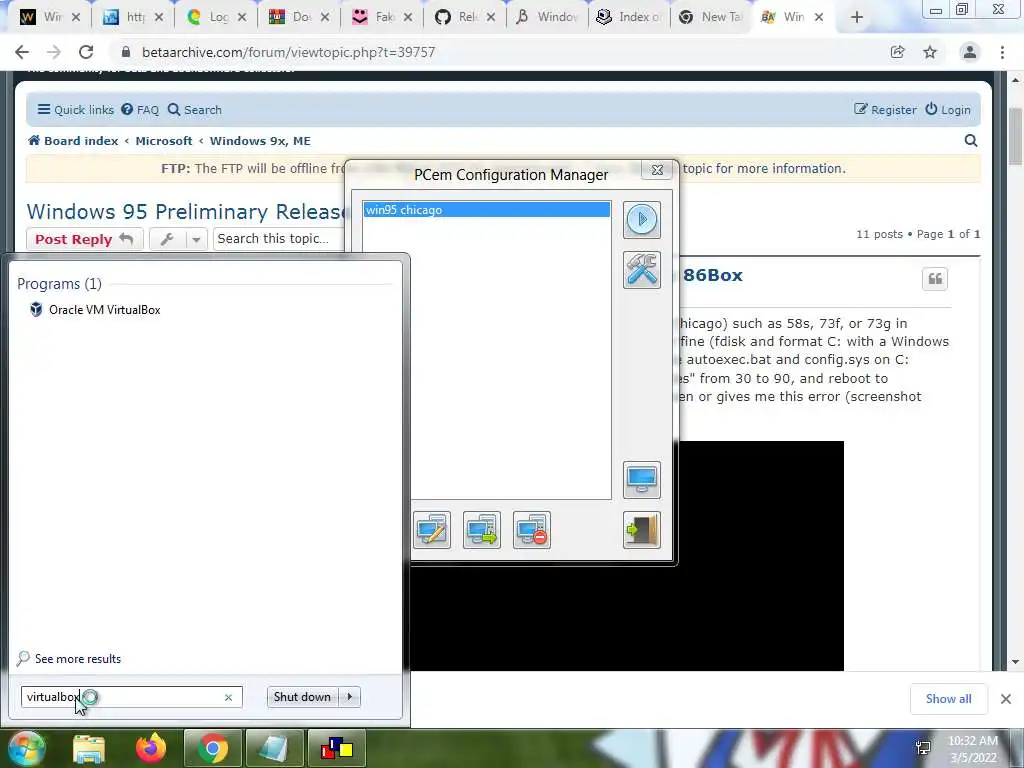Click Show all in downloads bar
Viewport: 1024px width, 768px height.
click(x=948, y=699)
